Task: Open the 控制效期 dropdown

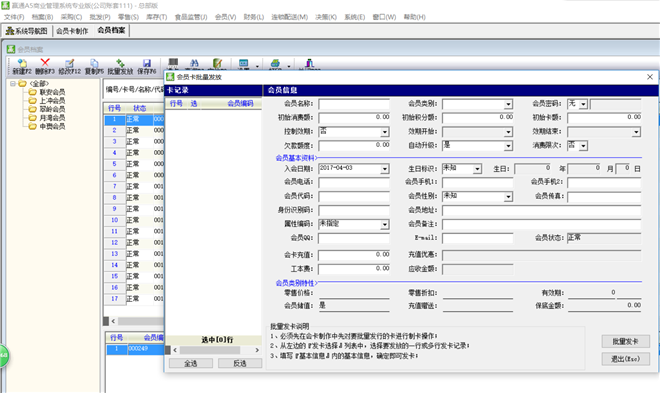Action: pos(384,132)
